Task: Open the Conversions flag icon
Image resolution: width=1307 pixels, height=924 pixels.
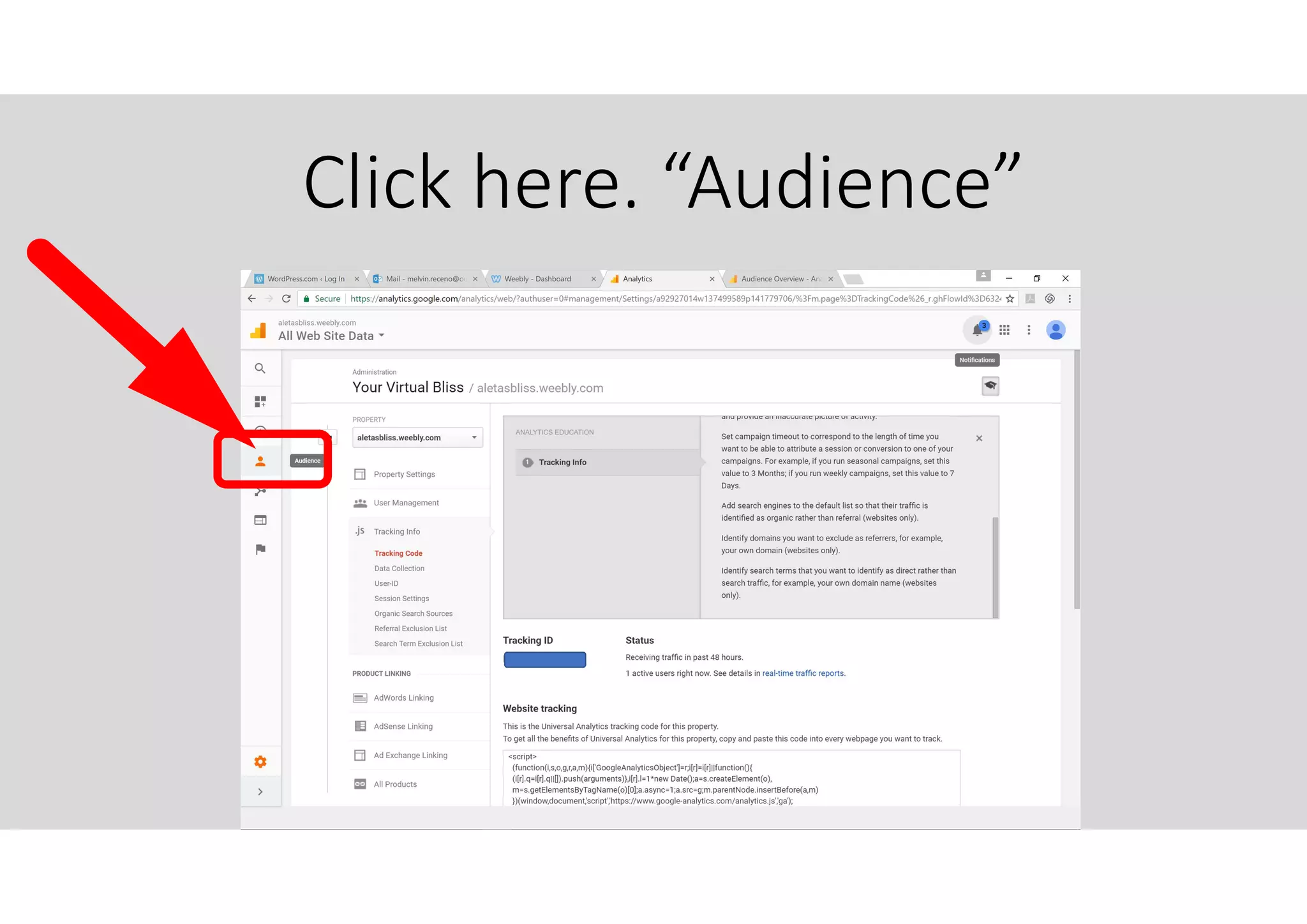Action: point(260,549)
